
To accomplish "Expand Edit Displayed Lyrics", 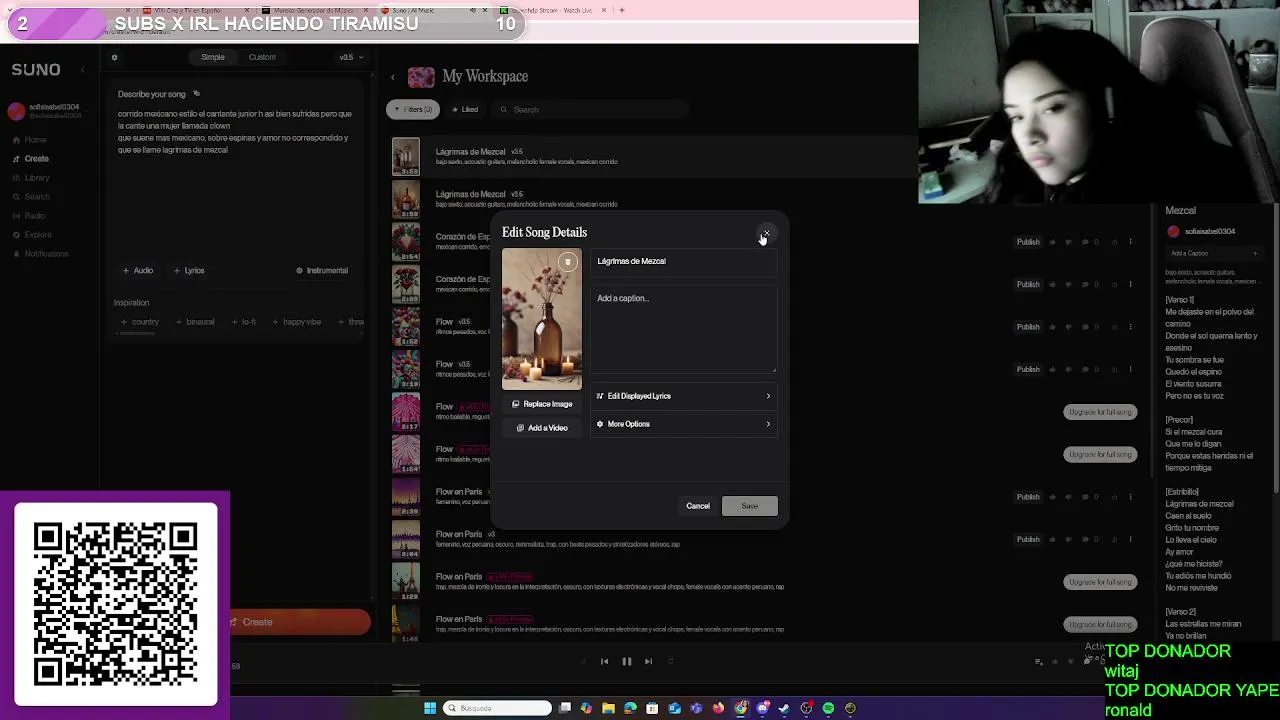I will click(x=684, y=396).
